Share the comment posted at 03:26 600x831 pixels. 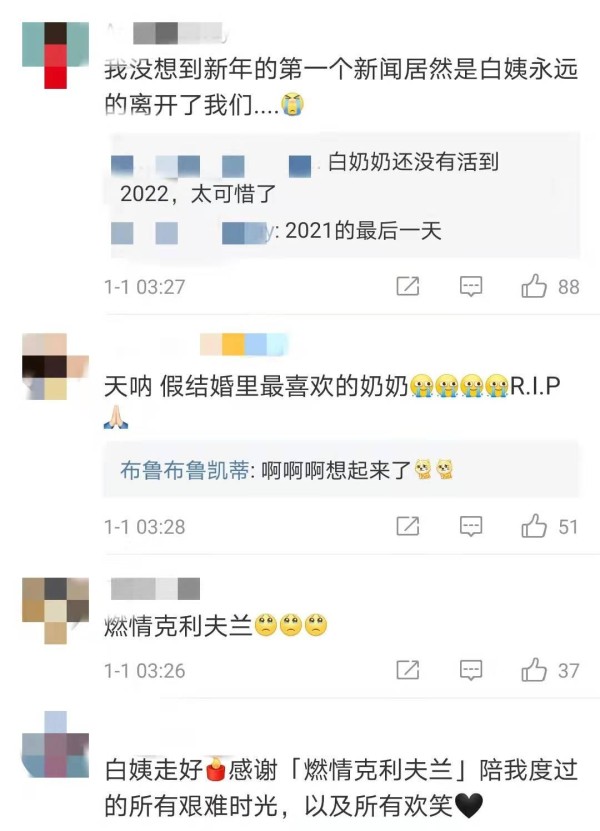[x=408, y=670]
